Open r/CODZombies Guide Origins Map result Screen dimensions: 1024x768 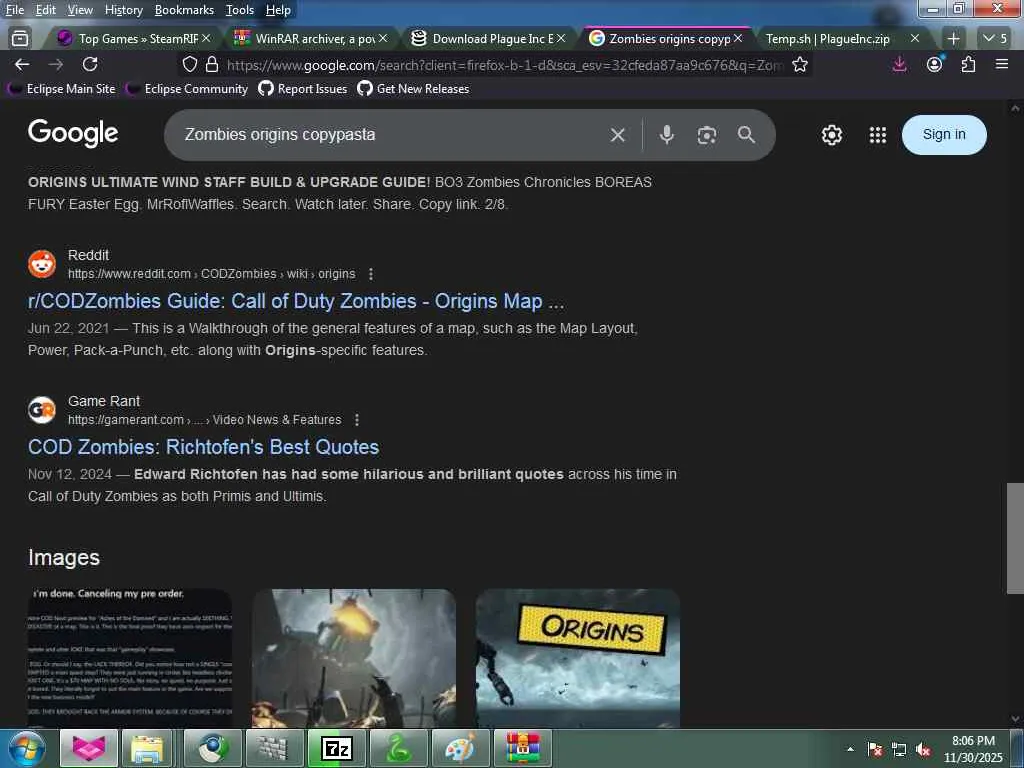tap(296, 301)
